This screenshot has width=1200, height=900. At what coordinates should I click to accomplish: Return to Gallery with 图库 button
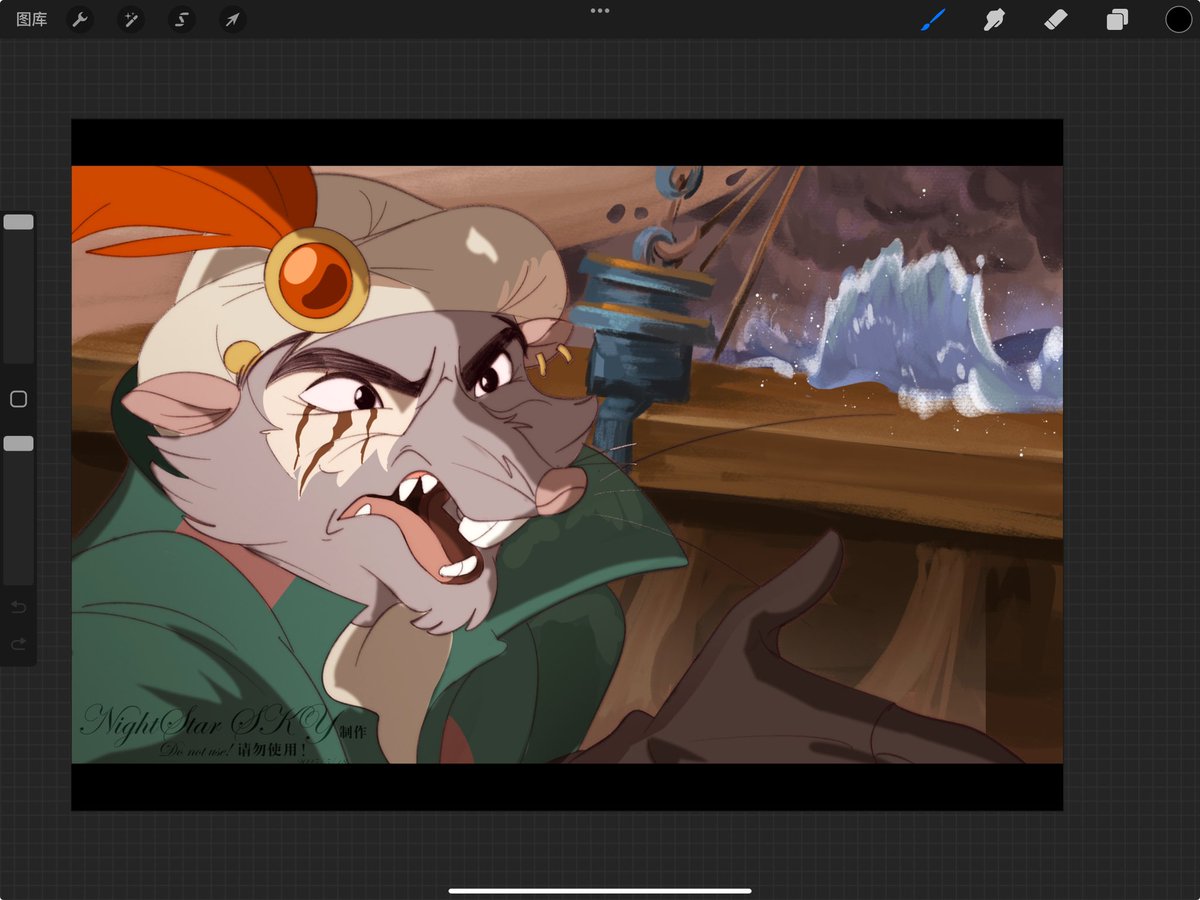[31, 19]
